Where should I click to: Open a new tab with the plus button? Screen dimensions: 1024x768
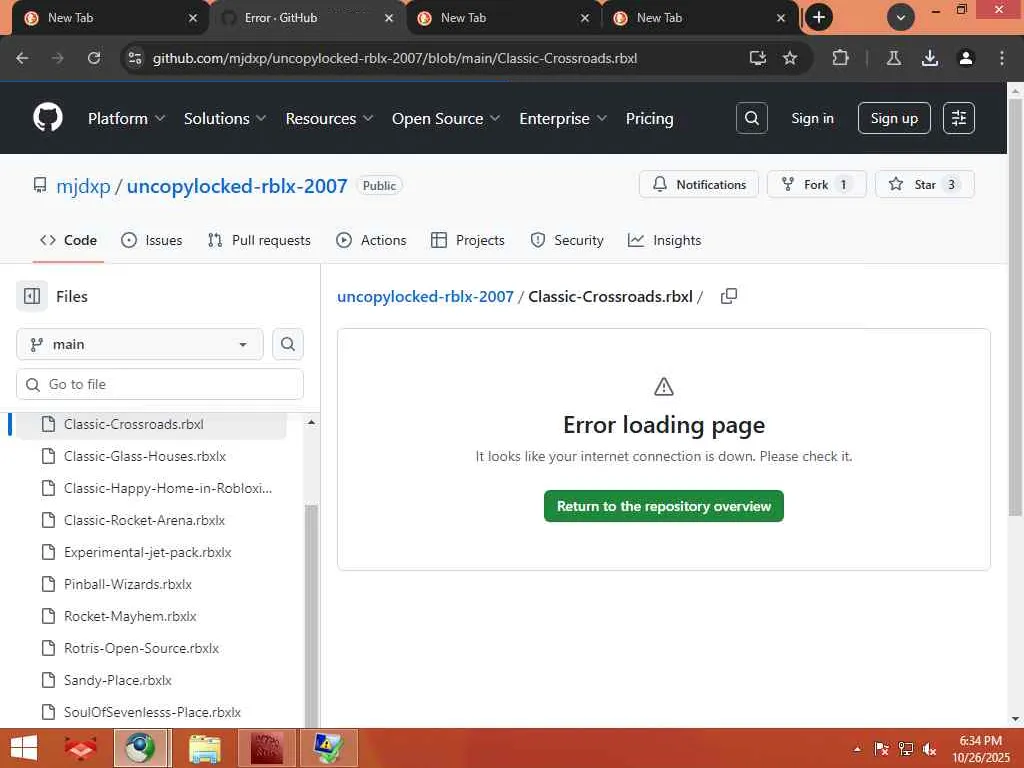pos(819,18)
